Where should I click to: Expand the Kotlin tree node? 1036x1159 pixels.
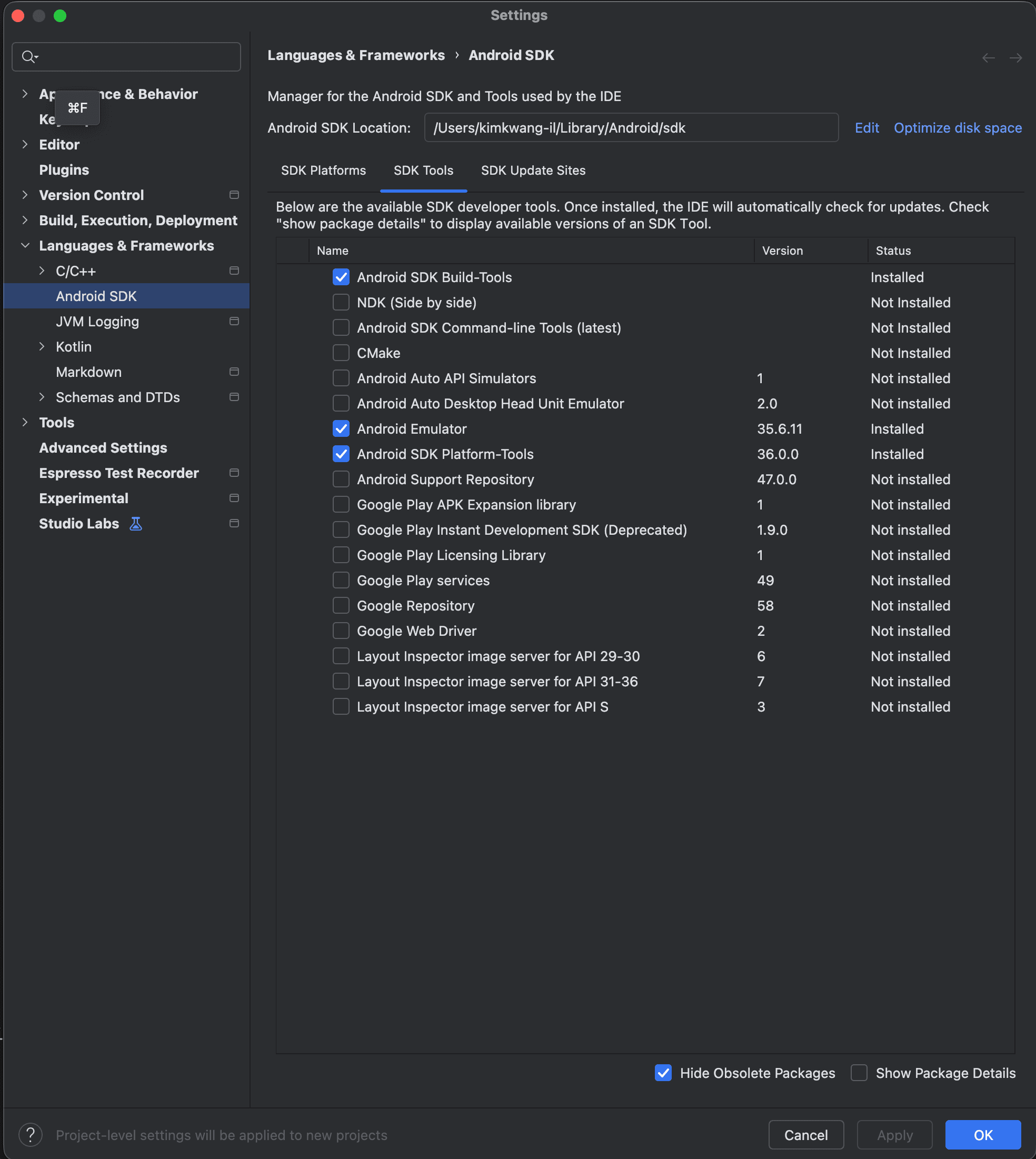pos(42,346)
